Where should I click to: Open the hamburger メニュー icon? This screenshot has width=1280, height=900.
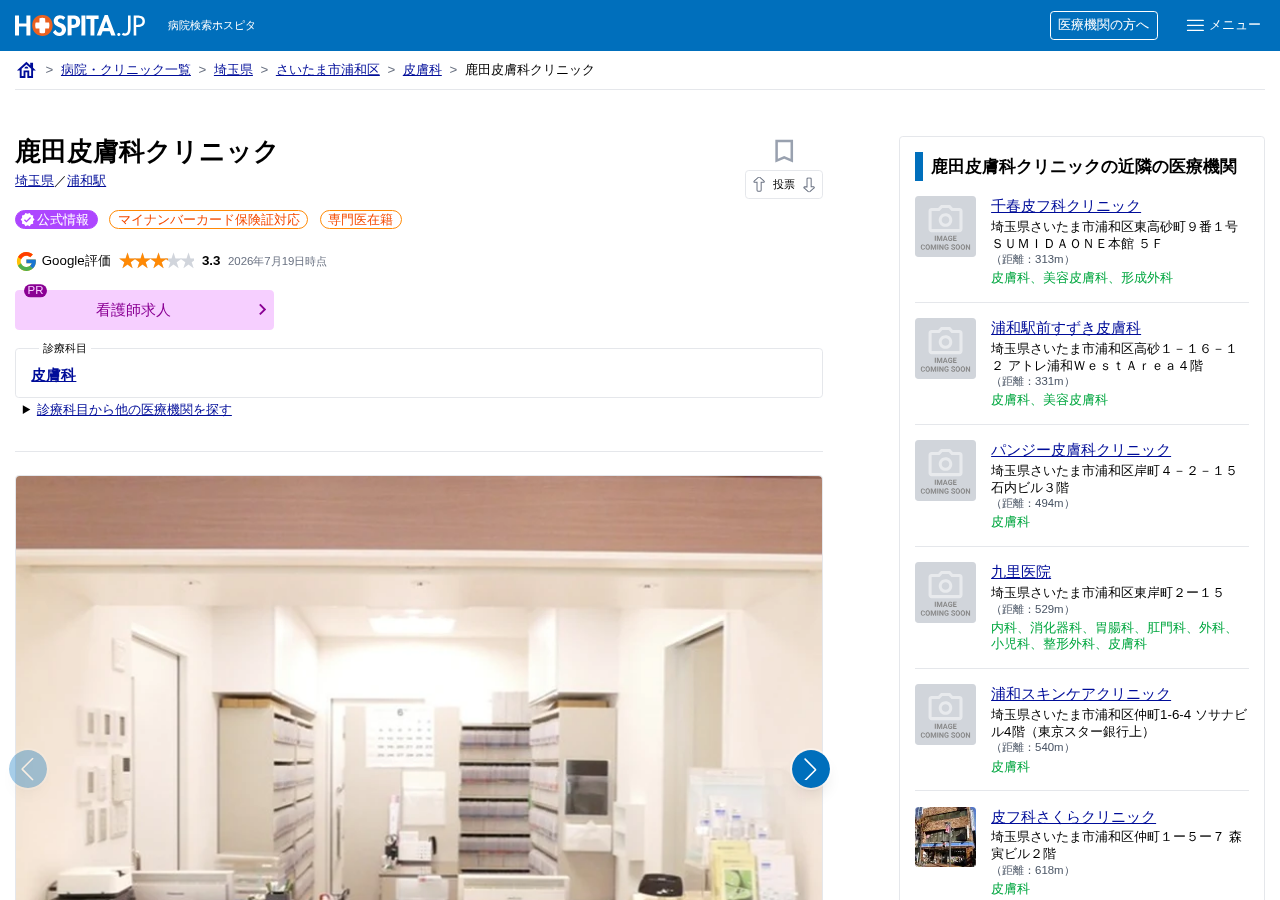pyautogui.click(x=1195, y=25)
